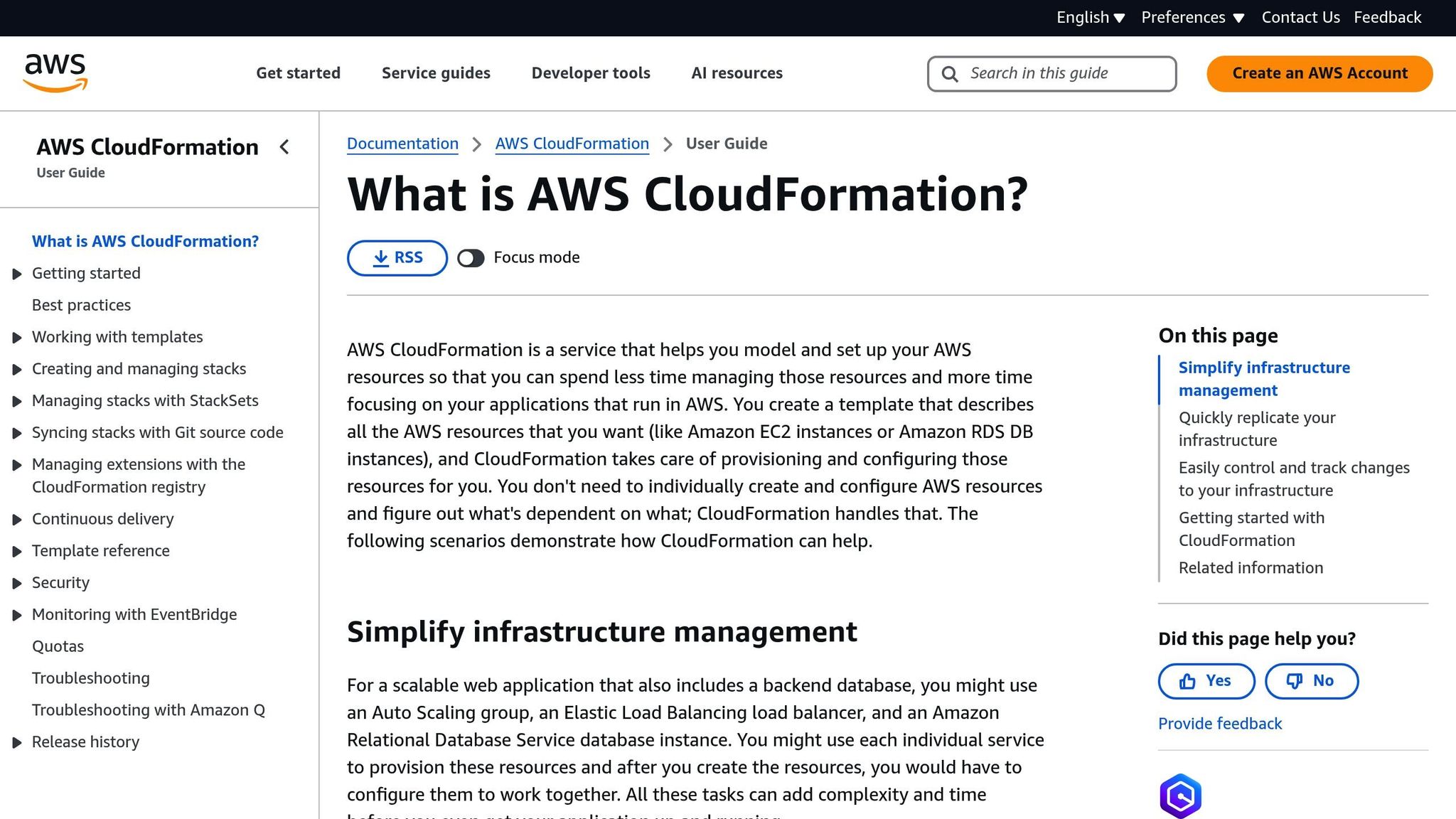Open the purple Amazon Q assistant icon
The width and height of the screenshot is (1456, 819).
[1180, 796]
